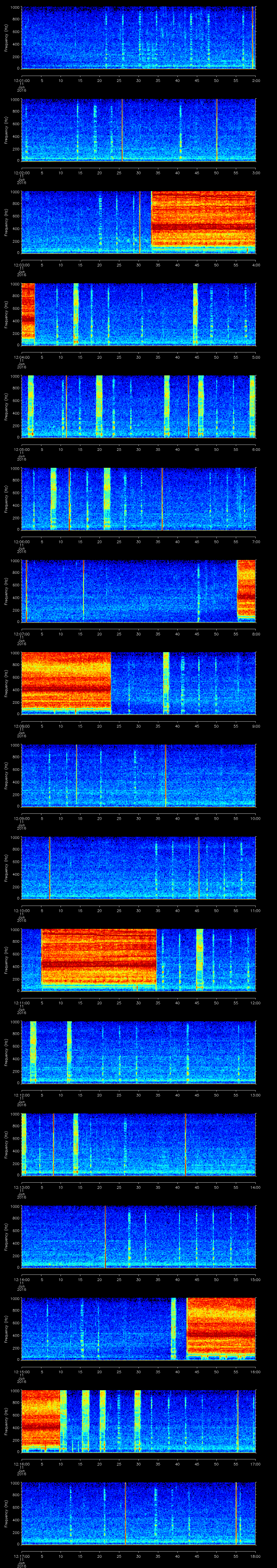This screenshot has width=277, height=1568.
Task: Click the 12:01:00 start time label
Action: pyautogui.click(x=21, y=80)
